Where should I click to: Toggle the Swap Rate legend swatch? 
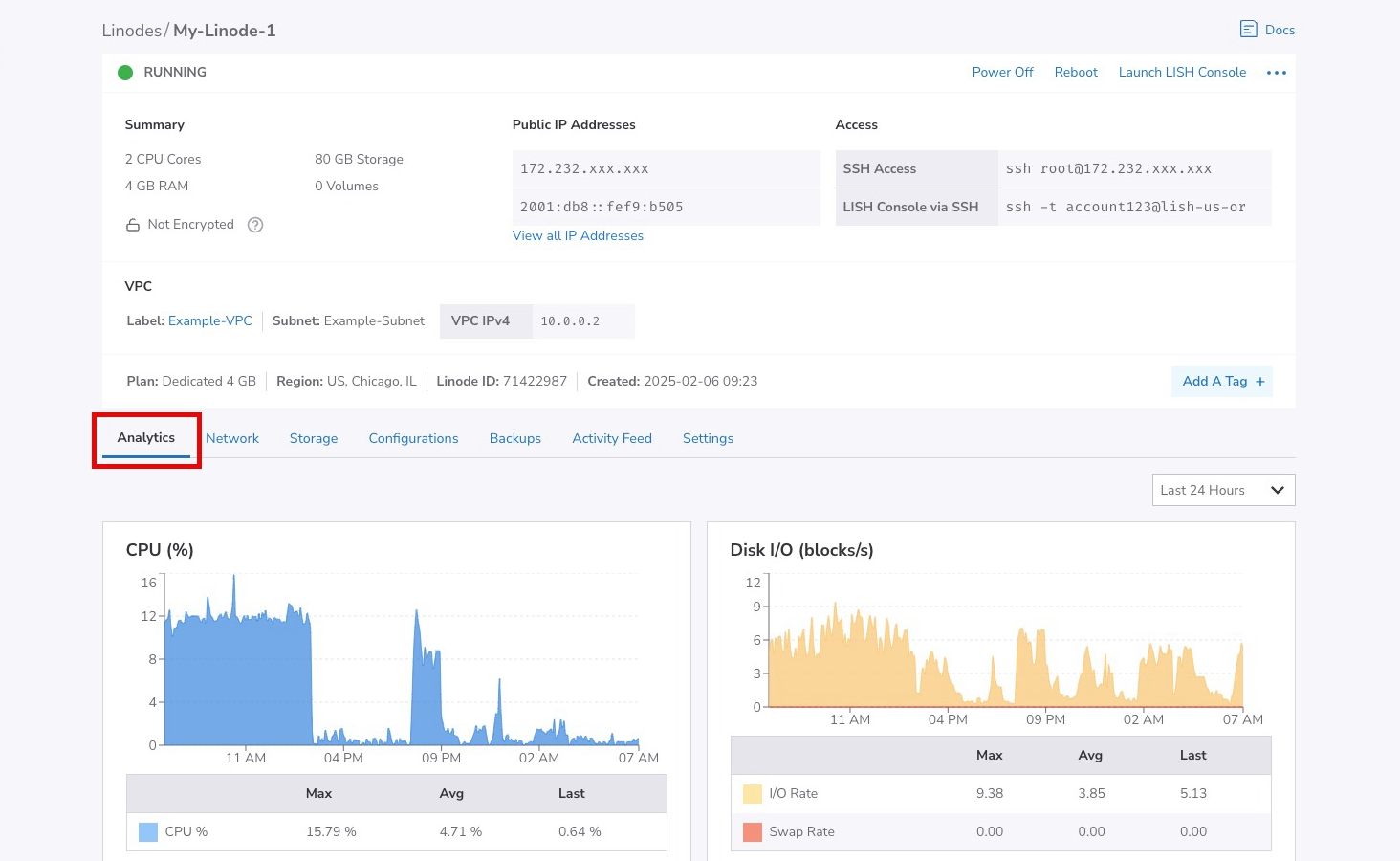click(x=752, y=832)
